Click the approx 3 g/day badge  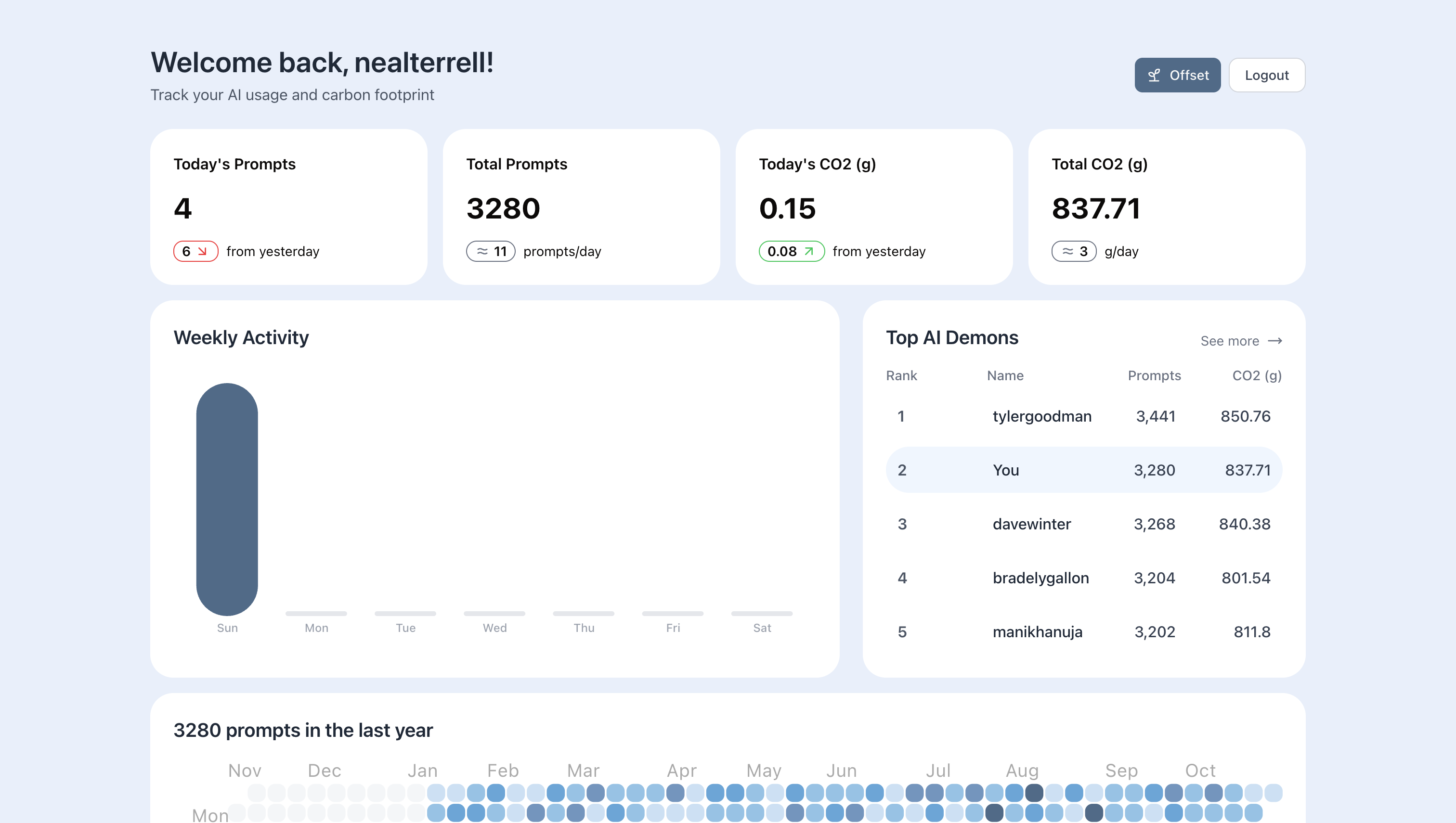pyautogui.click(x=1073, y=251)
